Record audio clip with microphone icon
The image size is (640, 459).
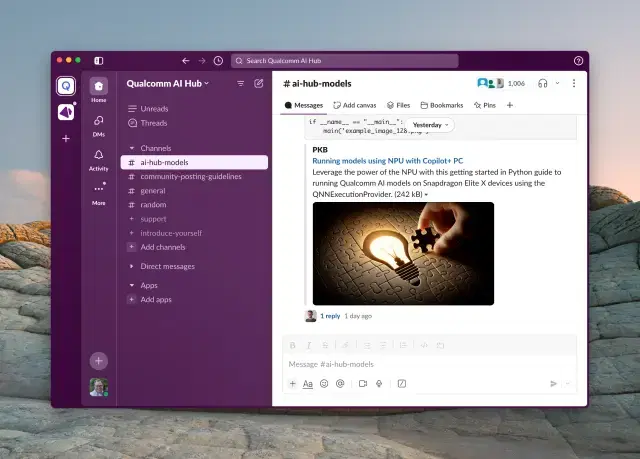pyautogui.click(x=379, y=383)
